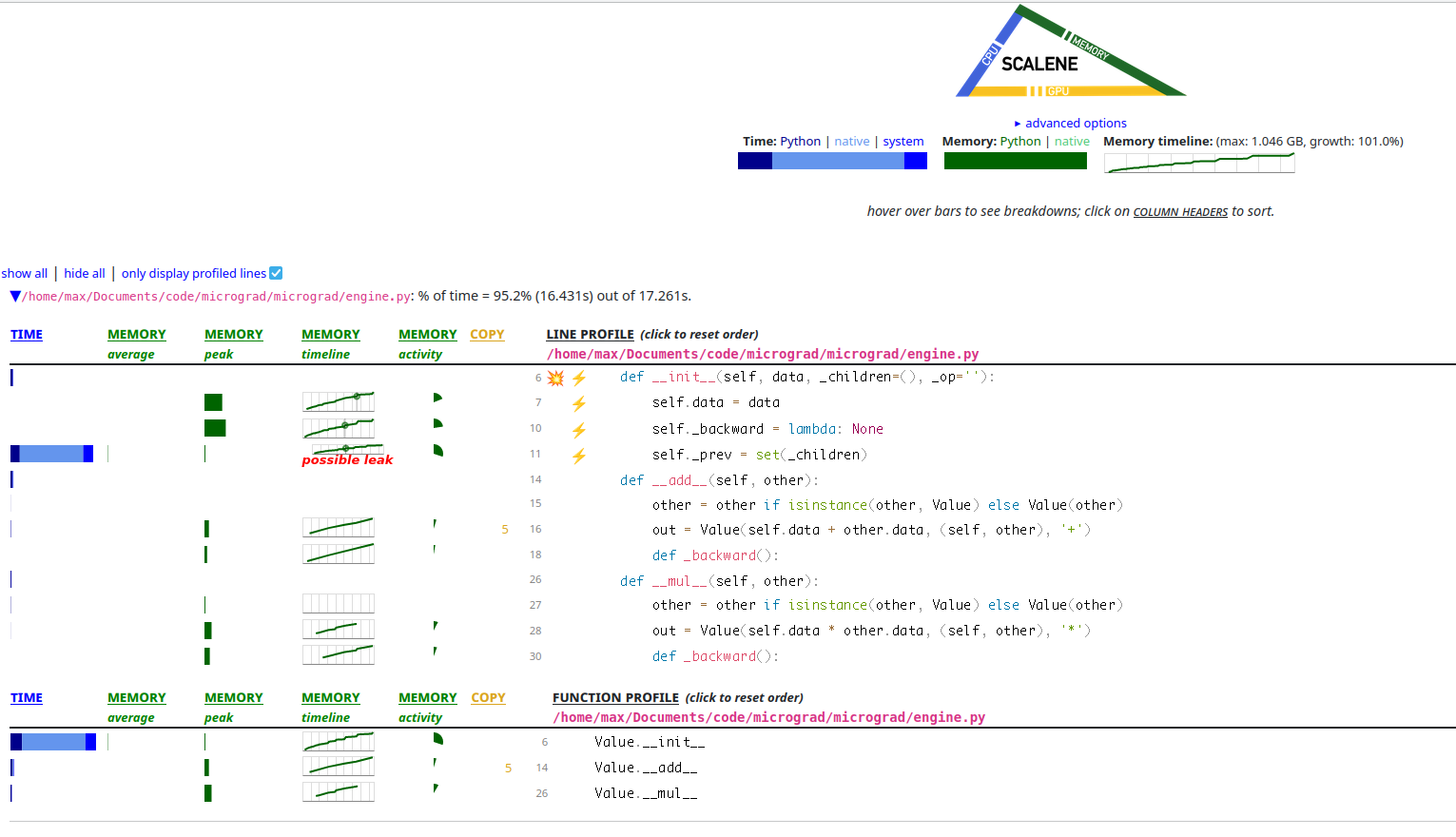This screenshot has height=837, width=1456.
Task: Click the lightning bolt on line 6
Action: [579, 379]
